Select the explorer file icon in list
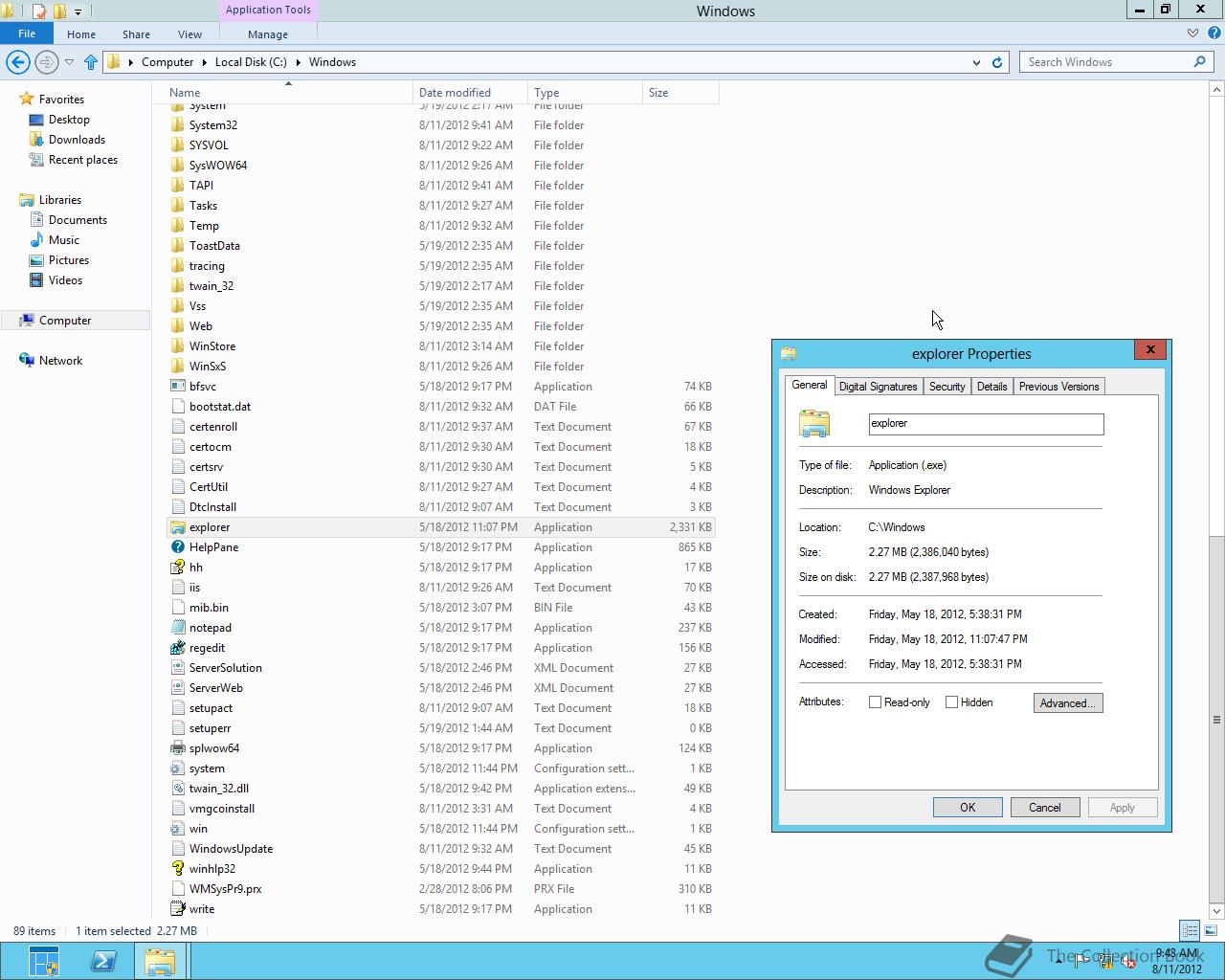Image resolution: width=1225 pixels, height=980 pixels. click(x=177, y=527)
